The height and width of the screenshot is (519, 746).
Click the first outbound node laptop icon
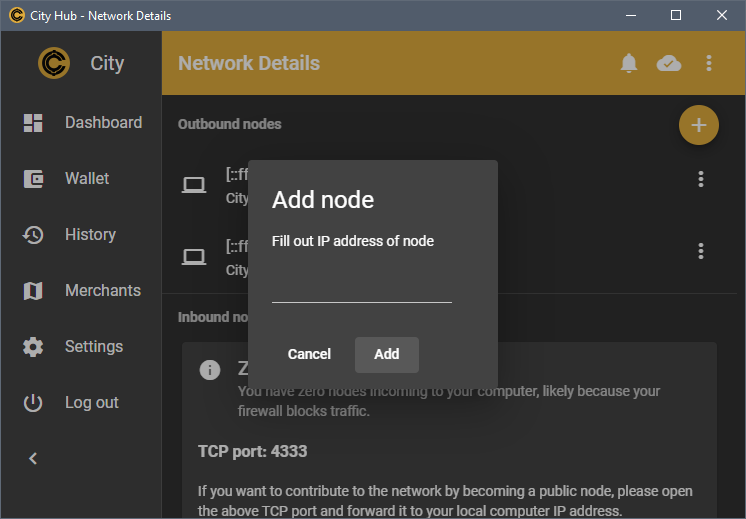[x=194, y=185]
